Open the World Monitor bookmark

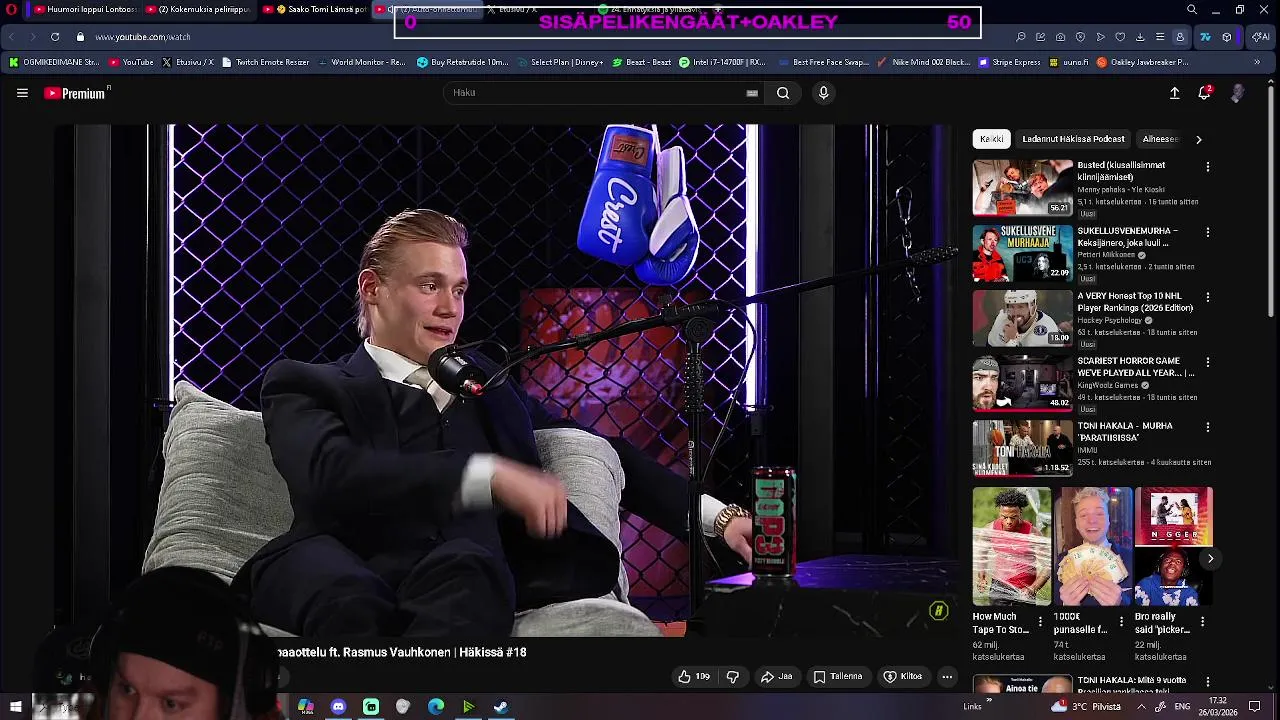click(x=361, y=62)
